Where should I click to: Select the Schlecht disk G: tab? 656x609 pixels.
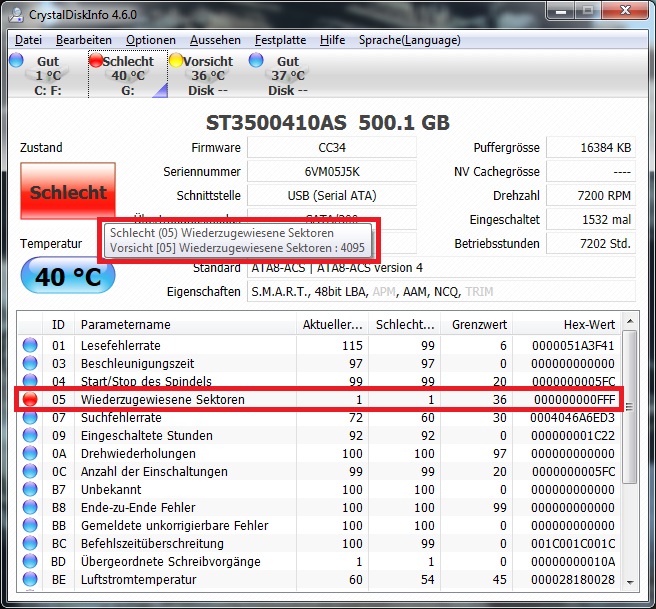(x=128, y=75)
